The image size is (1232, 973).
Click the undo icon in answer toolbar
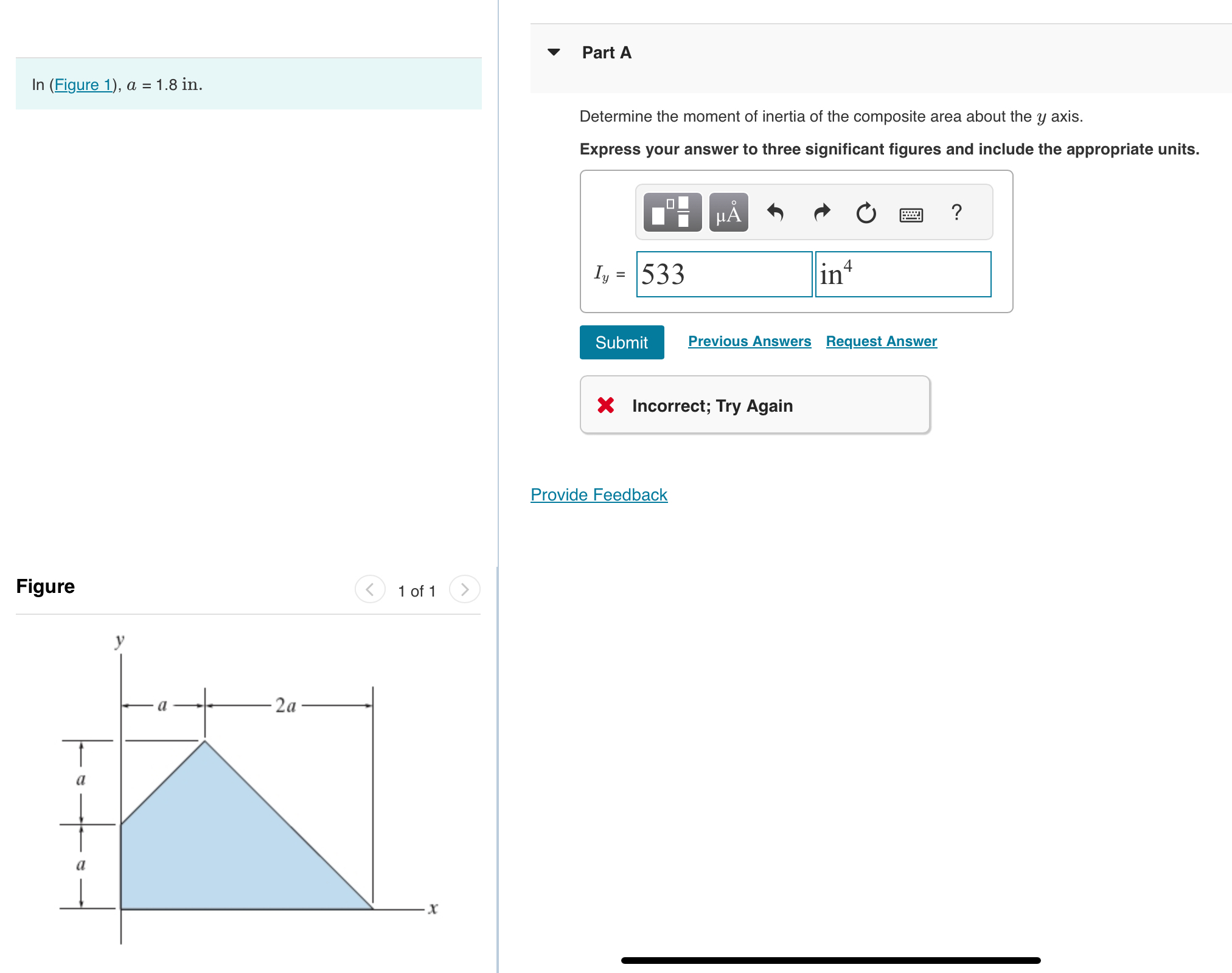pos(775,213)
